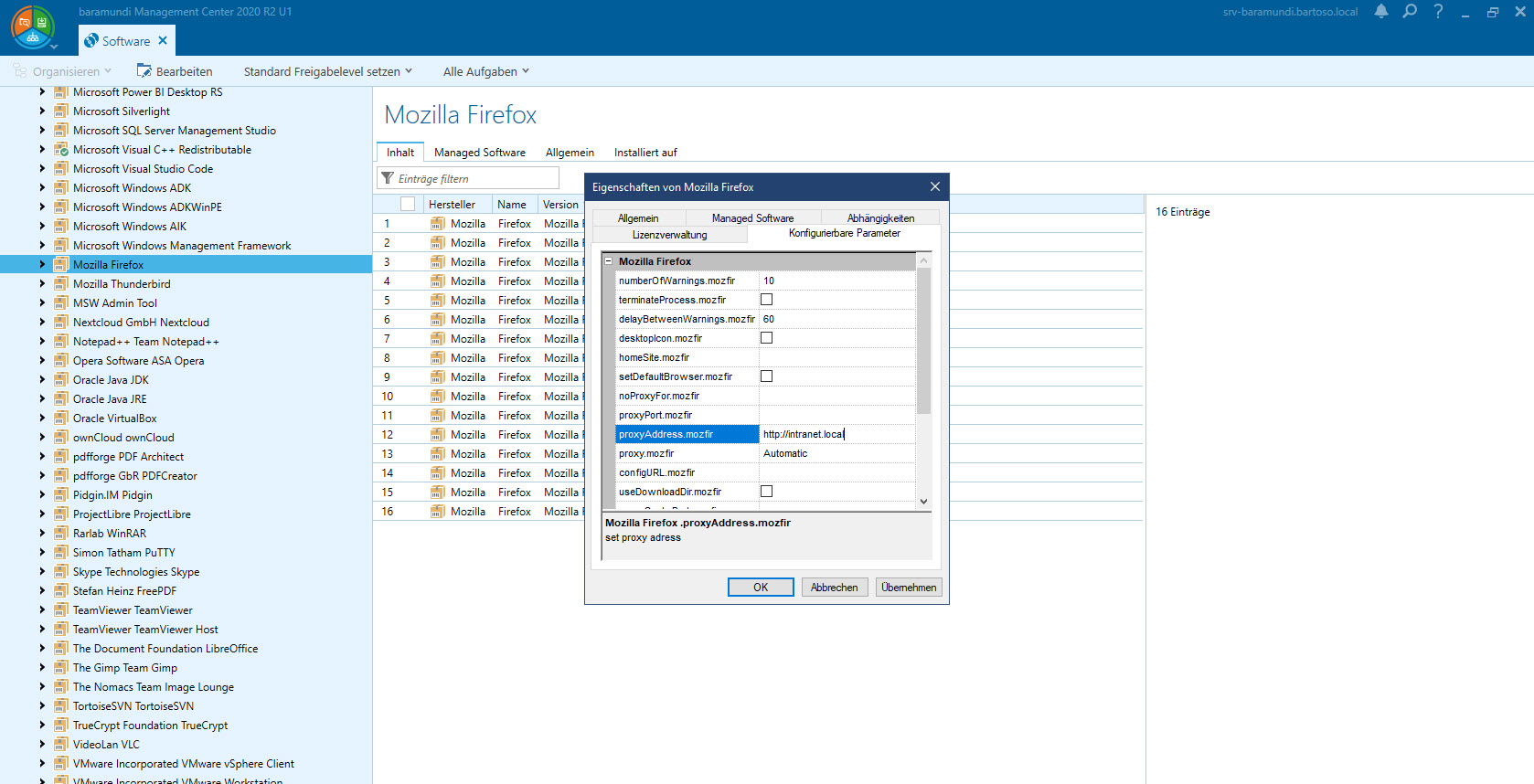Viewport: 1534px width, 784px height.
Task: Expand the Mozilla Firefox tree node
Action: [42, 264]
